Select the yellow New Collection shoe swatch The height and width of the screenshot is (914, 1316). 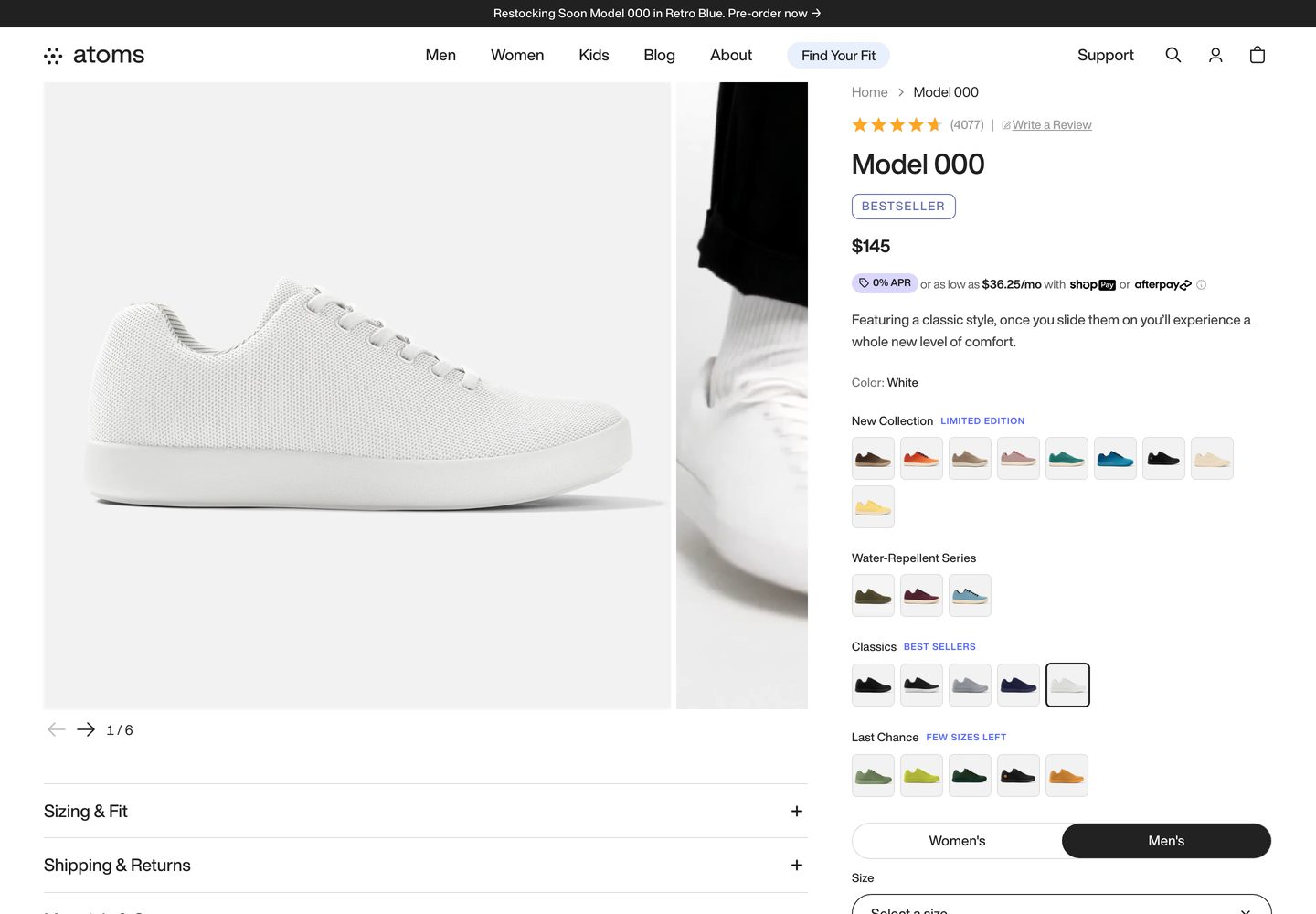point(873,507)
